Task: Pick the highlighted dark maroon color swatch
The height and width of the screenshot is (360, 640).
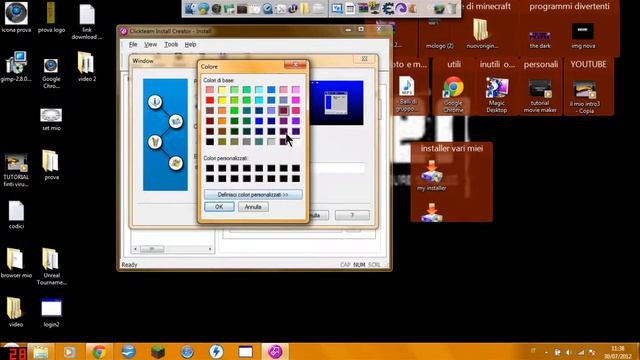Action: point(283,110)
